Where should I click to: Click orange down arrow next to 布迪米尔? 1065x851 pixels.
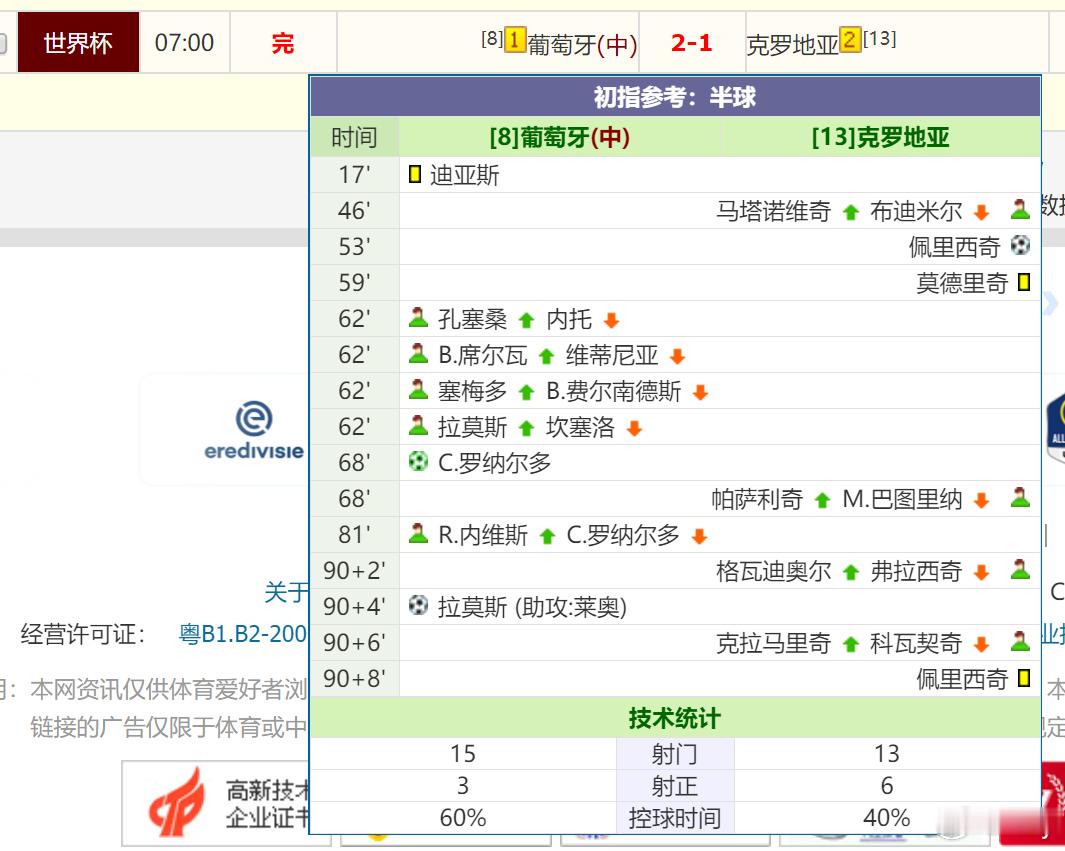(981, 212)
